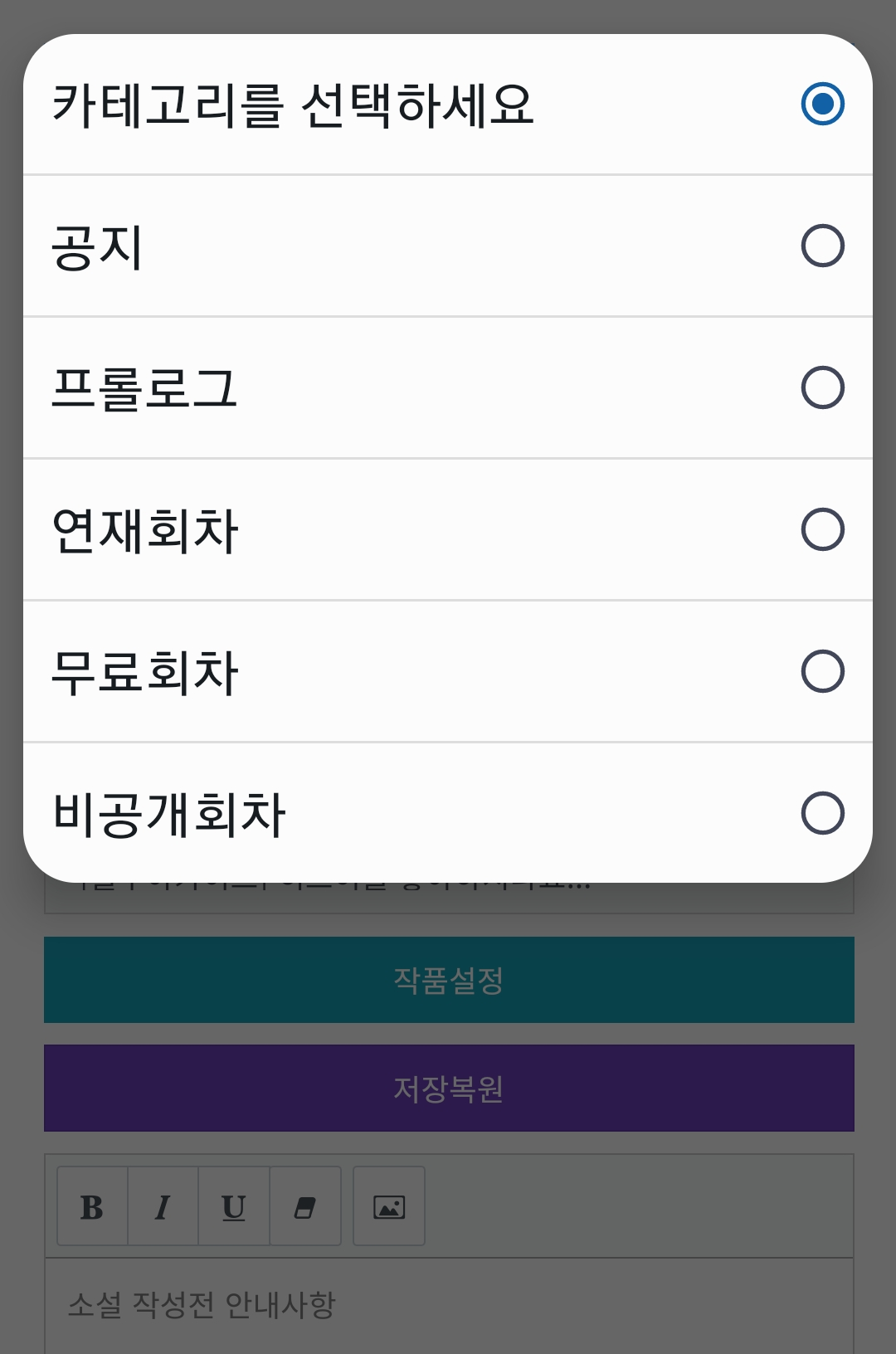Screen dimensions: 896x1354
Task: Choose 프롤로그 category option text
Action: click(144, 388)
